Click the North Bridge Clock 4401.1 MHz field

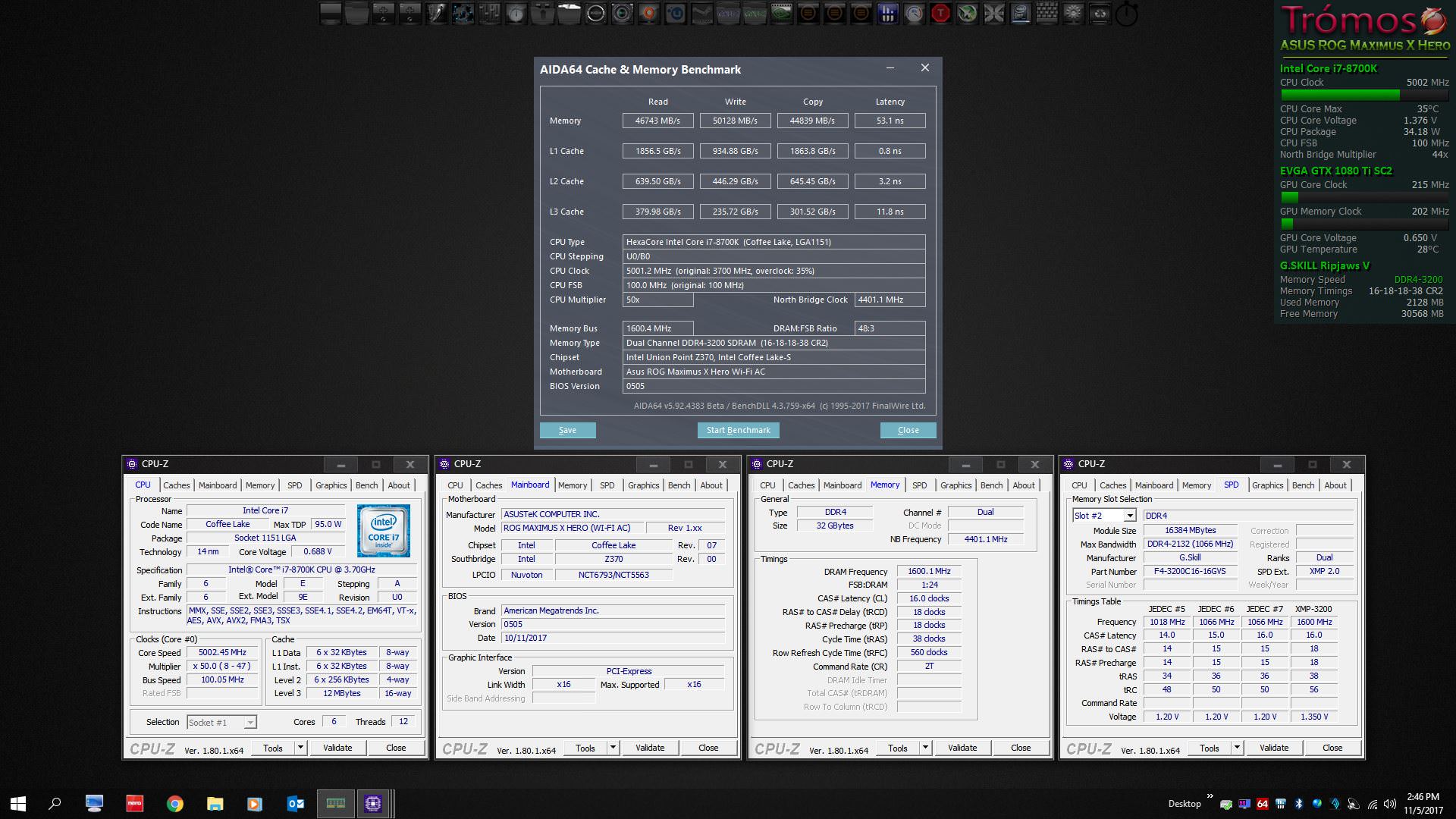[890, 300]
